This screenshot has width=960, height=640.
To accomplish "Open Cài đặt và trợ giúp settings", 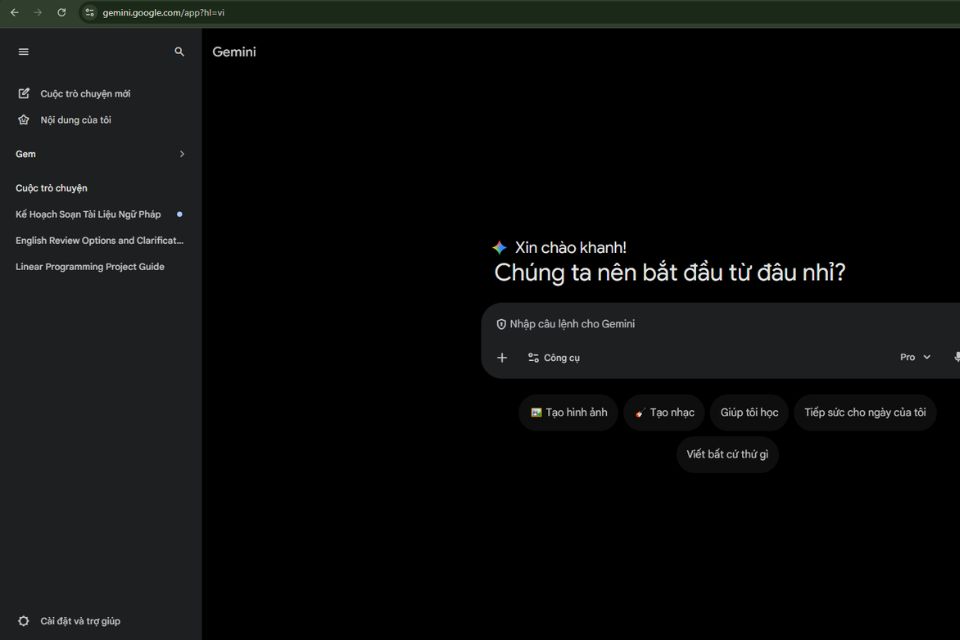I will point(80,621).
